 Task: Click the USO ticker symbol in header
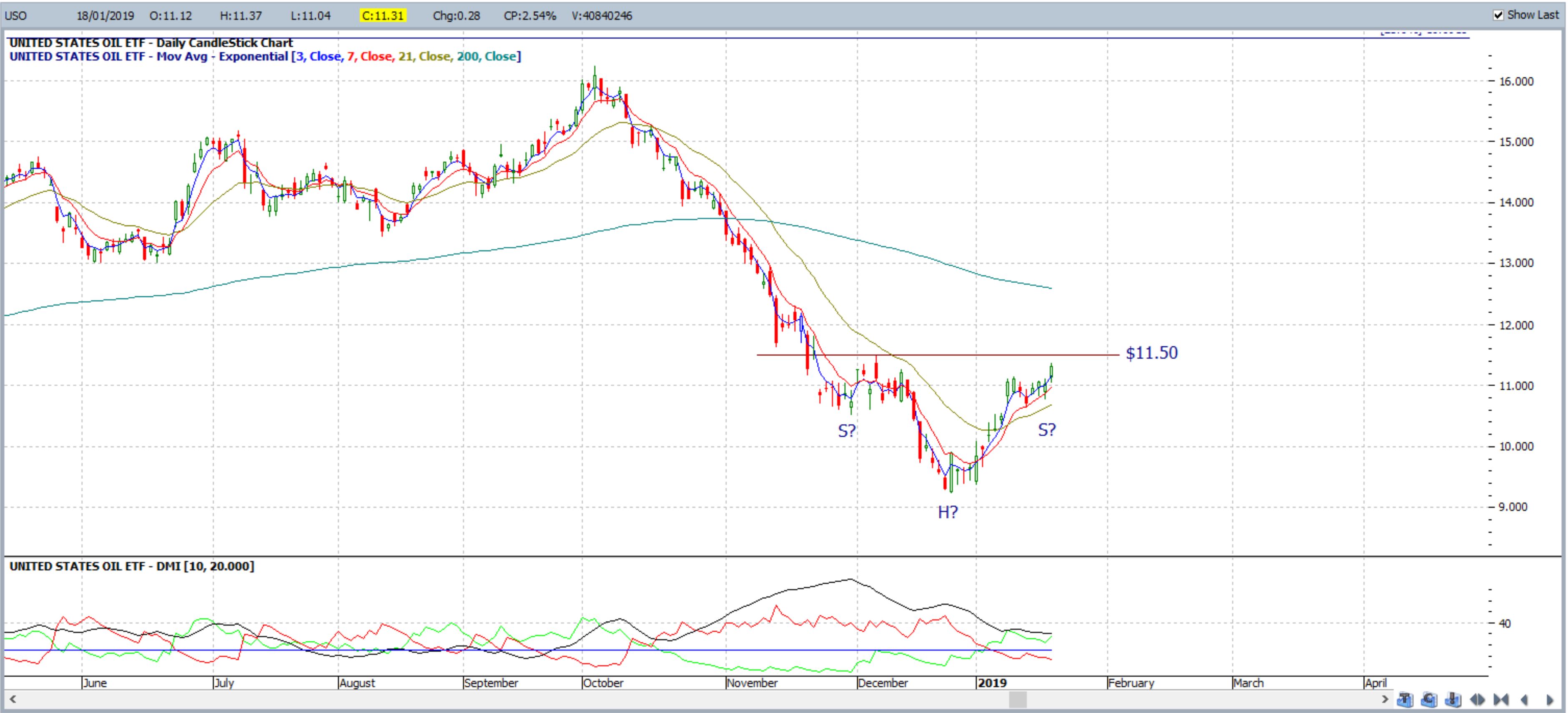16,16
